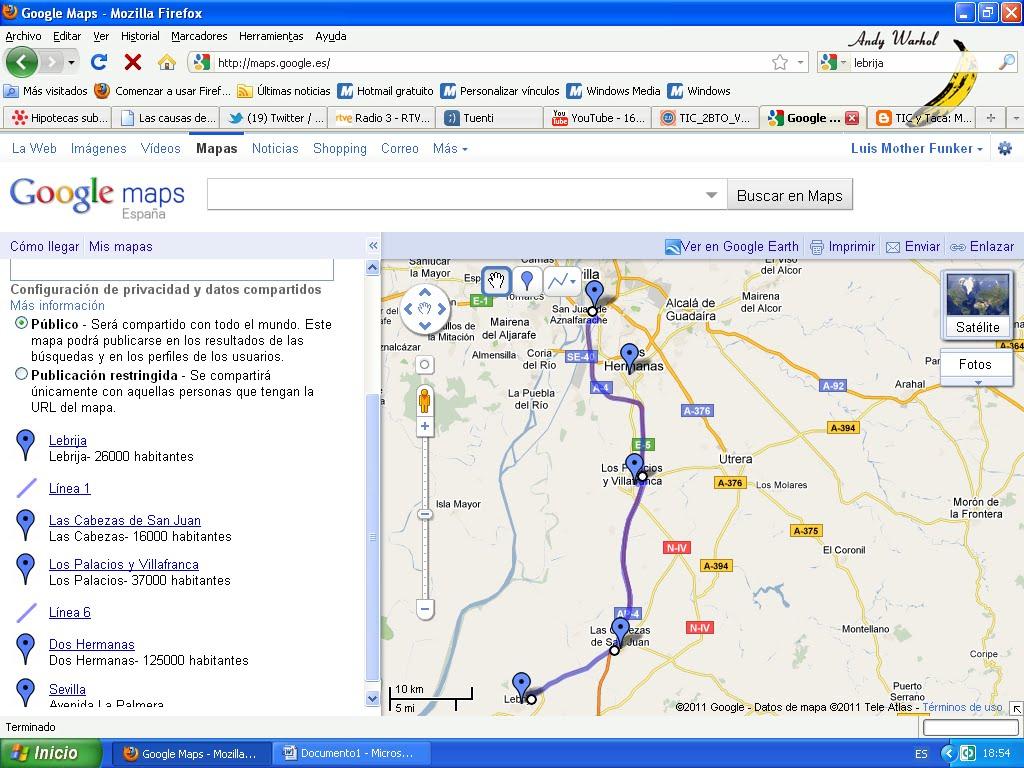Screen dimensions: 1024x768
Task: Click the Street View pegman icon
Action: click(424, 399)
